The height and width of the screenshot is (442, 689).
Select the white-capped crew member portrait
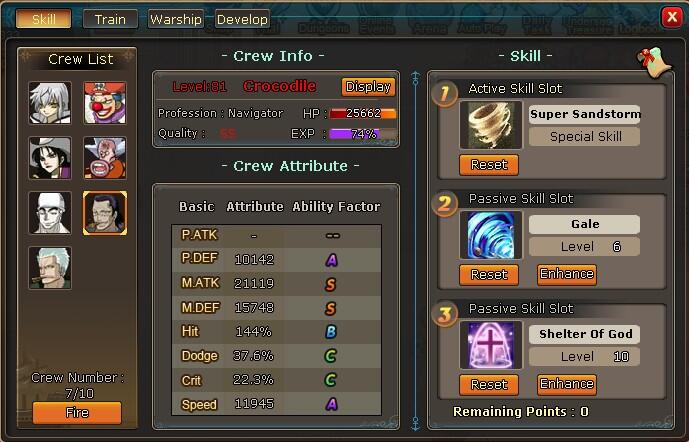(50, 213)
